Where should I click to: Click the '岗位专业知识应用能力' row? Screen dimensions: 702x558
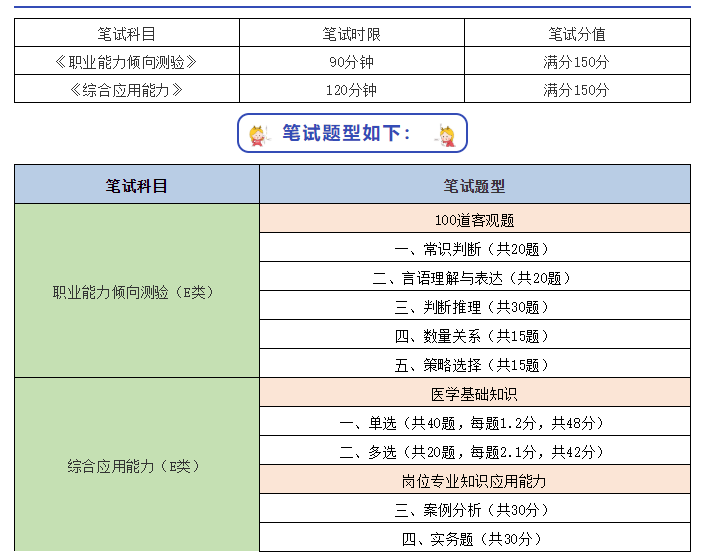coord(475,480)
